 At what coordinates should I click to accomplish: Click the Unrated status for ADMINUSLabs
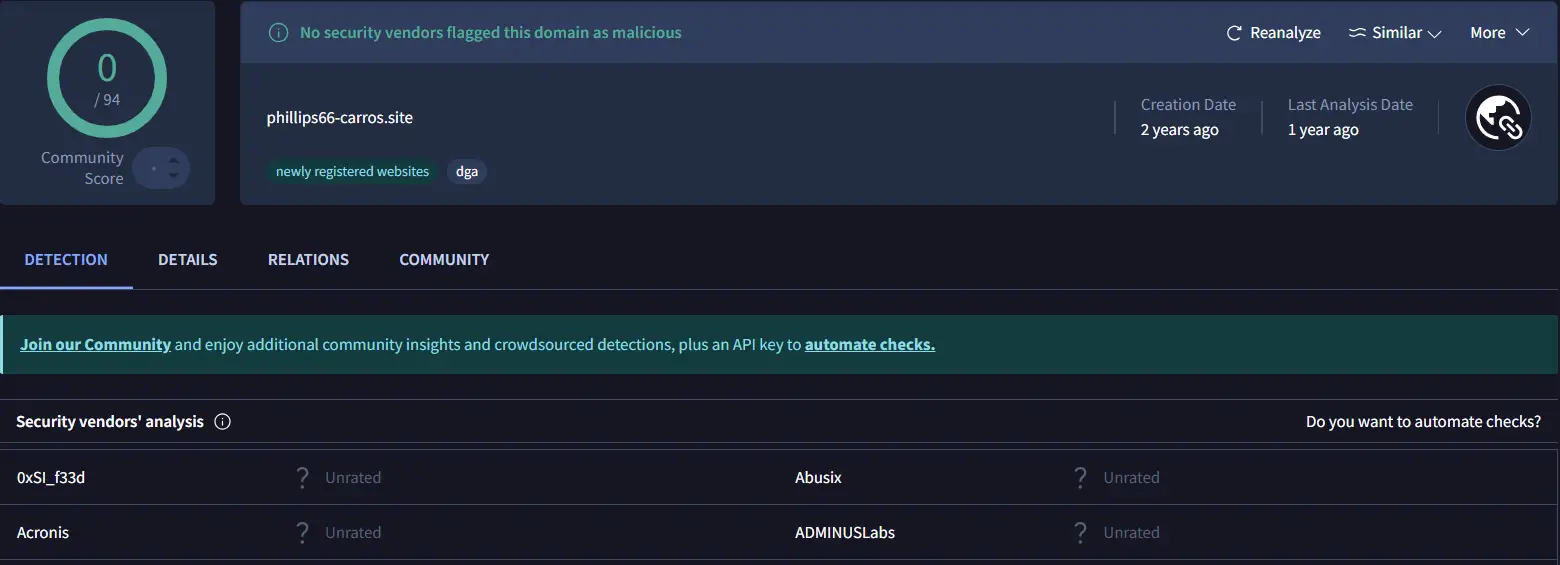click(x=1131, y=533)
